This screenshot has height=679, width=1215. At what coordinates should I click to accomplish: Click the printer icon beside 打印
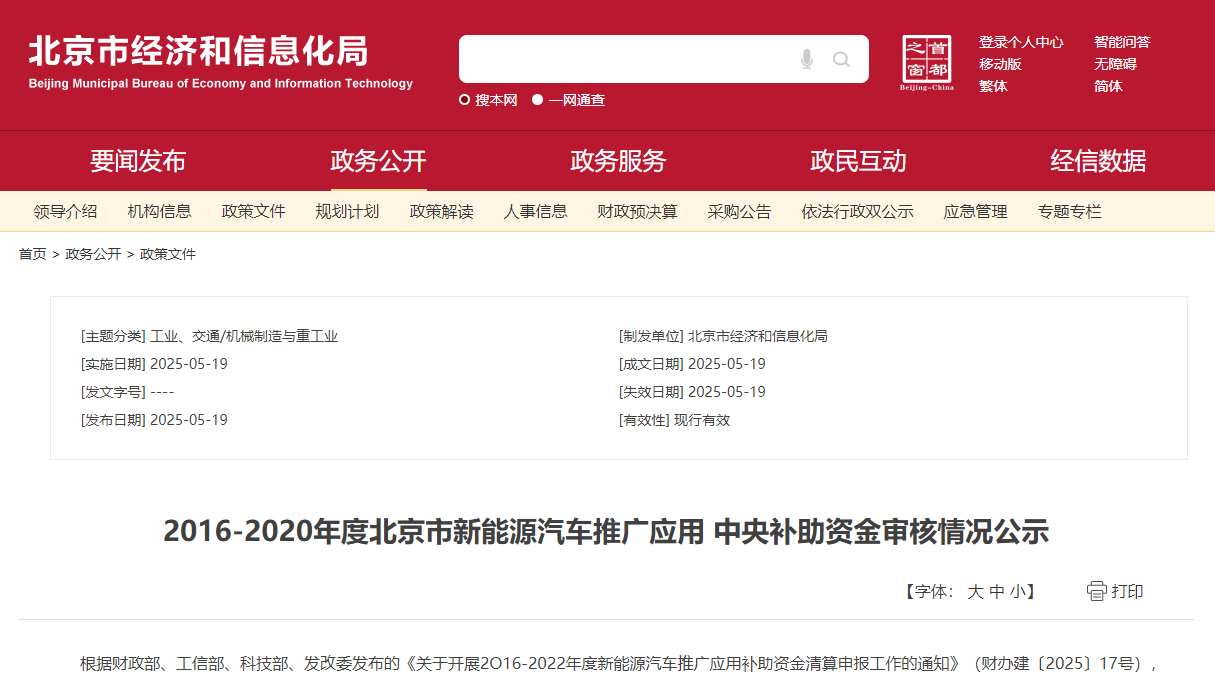point(1097,591)
